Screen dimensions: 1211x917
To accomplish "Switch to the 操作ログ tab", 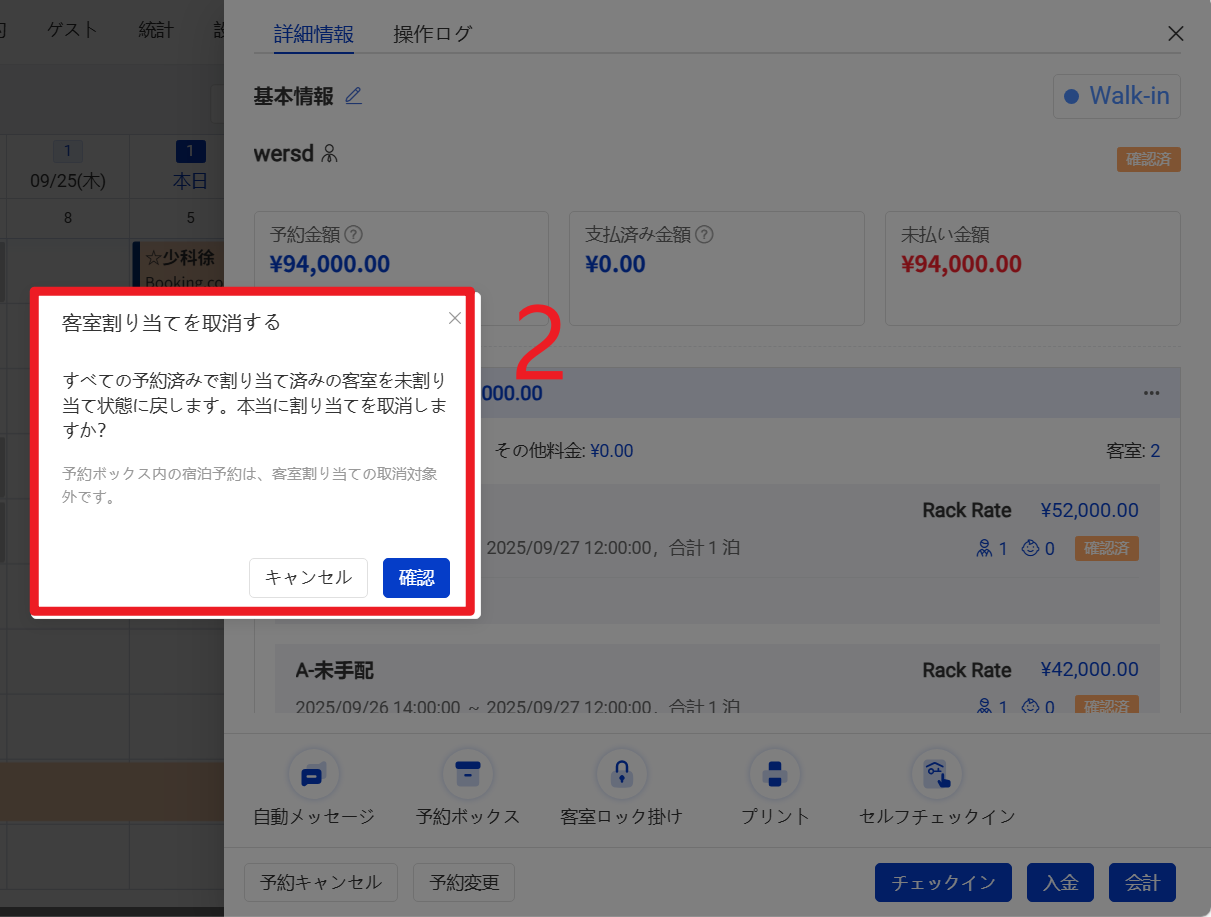I will 432,34.
